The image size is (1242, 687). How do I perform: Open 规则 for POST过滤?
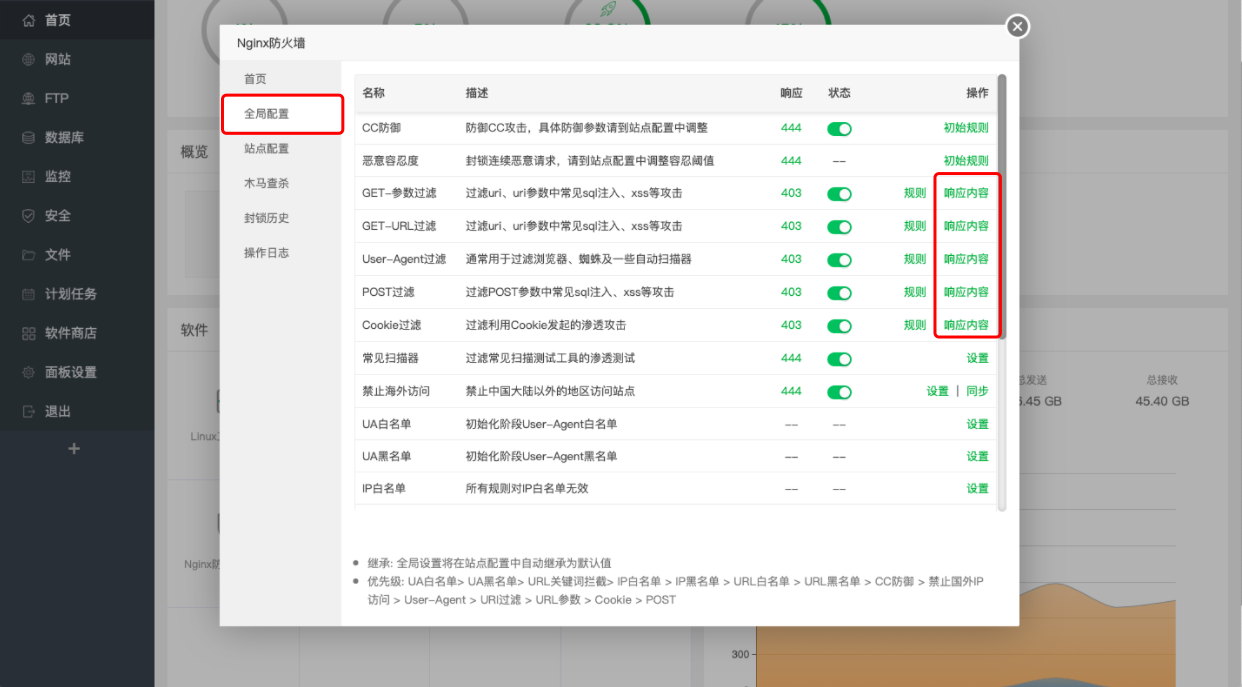point(915,292)
